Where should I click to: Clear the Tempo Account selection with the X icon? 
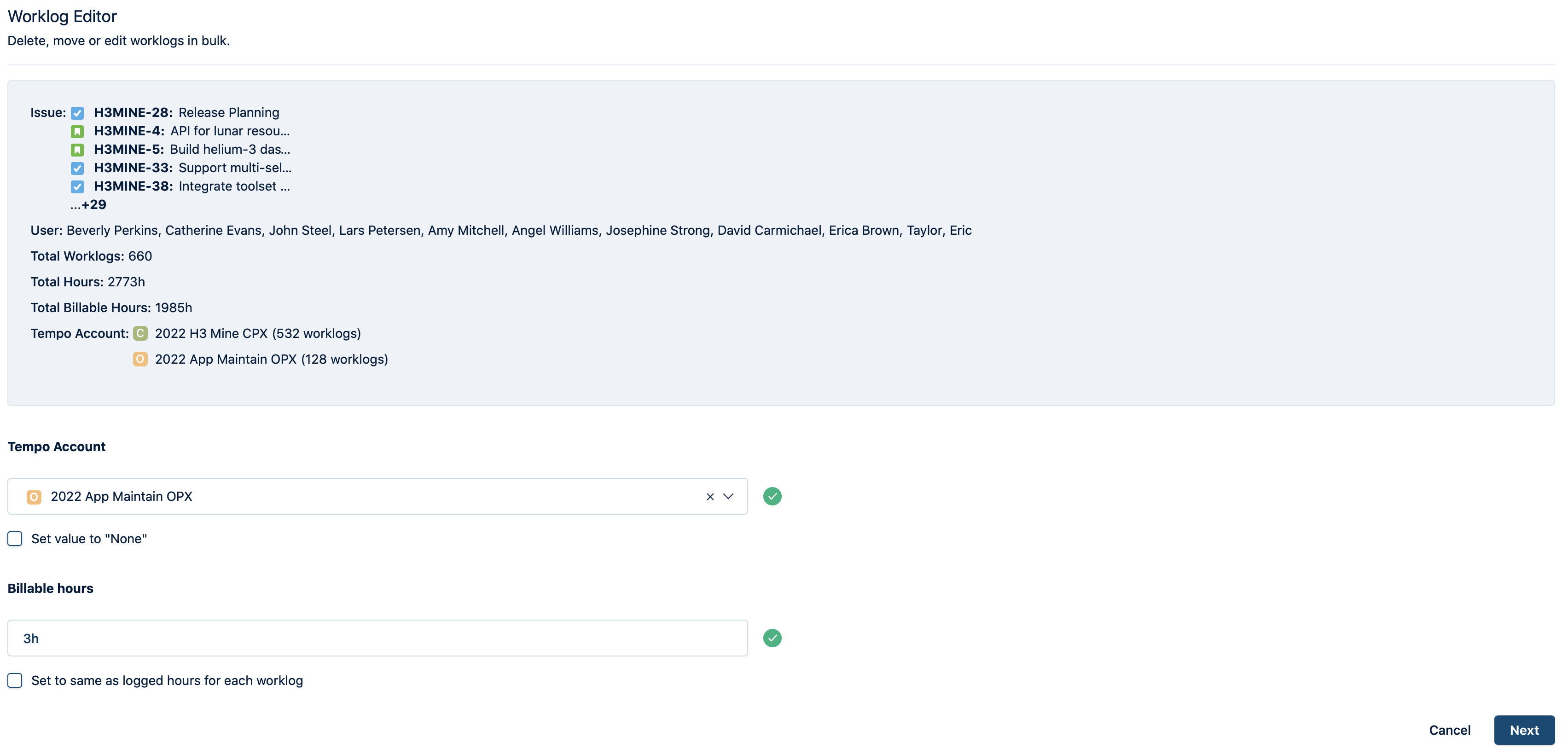(x=709, y=497)
